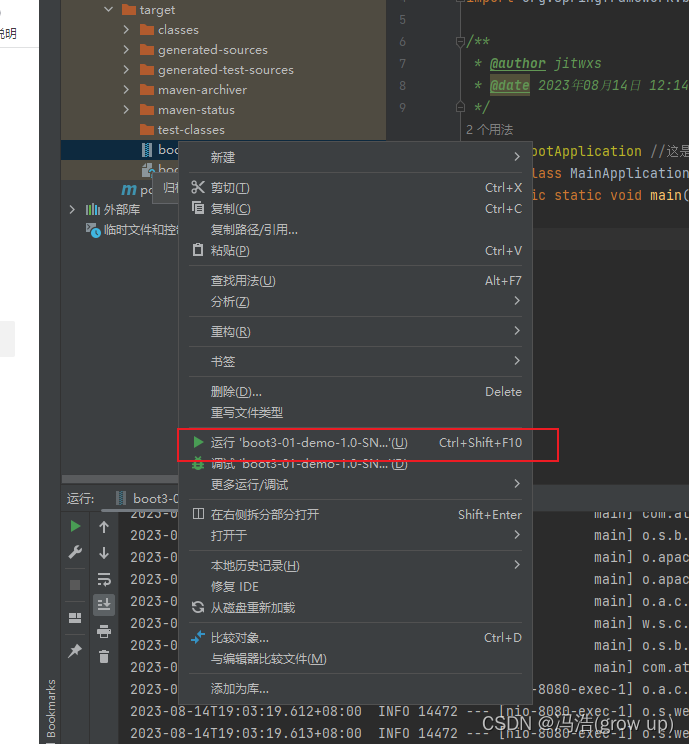Toggle soft-wrap icon in Run console
The width and height of the screenshot is (689, 744).
[x=104, y=579]
